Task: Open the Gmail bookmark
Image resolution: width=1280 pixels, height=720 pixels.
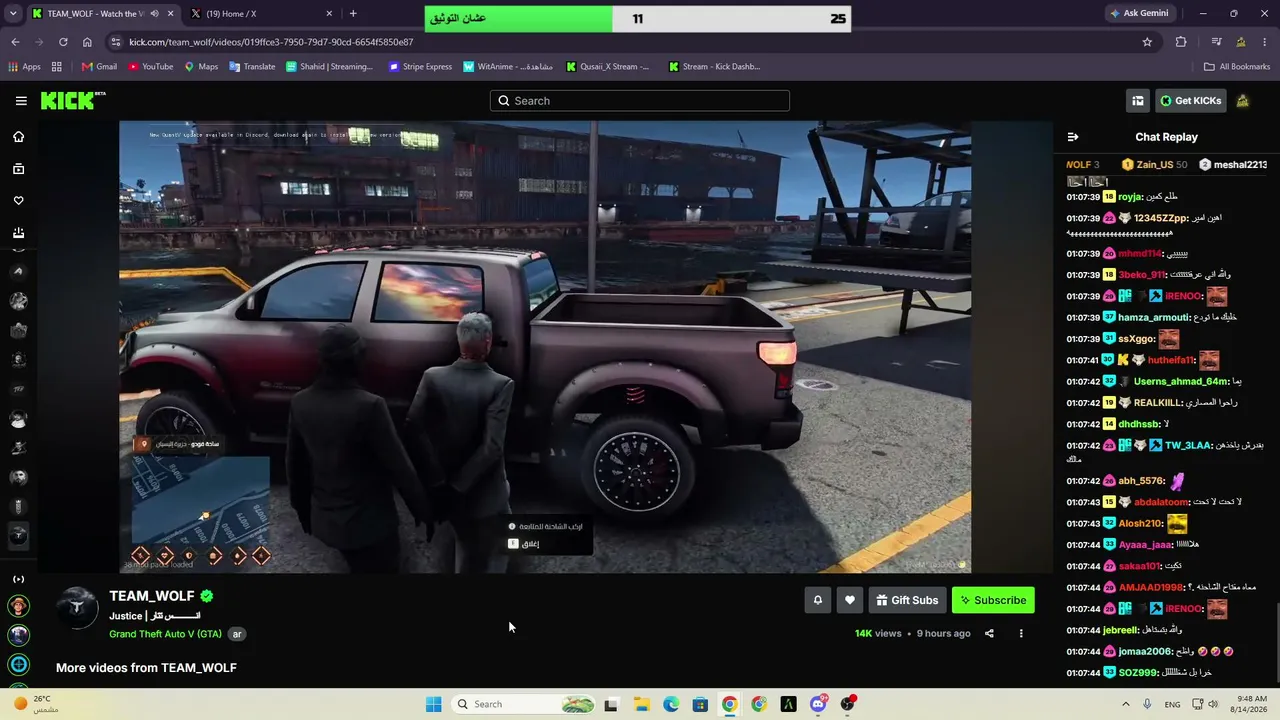Action: pos(99,67)
